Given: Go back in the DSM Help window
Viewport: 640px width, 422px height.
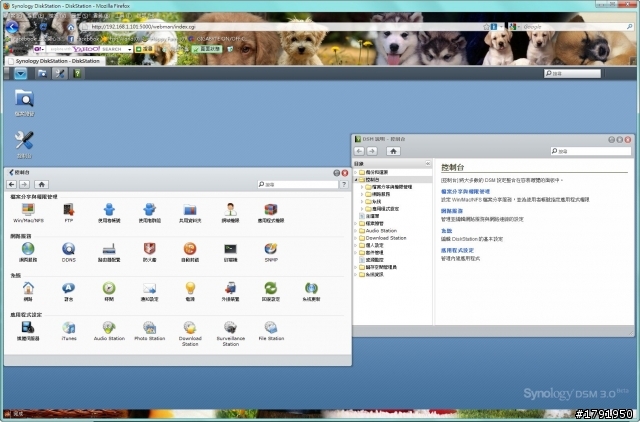Looking at the screenshot, I should coord(359,151).
